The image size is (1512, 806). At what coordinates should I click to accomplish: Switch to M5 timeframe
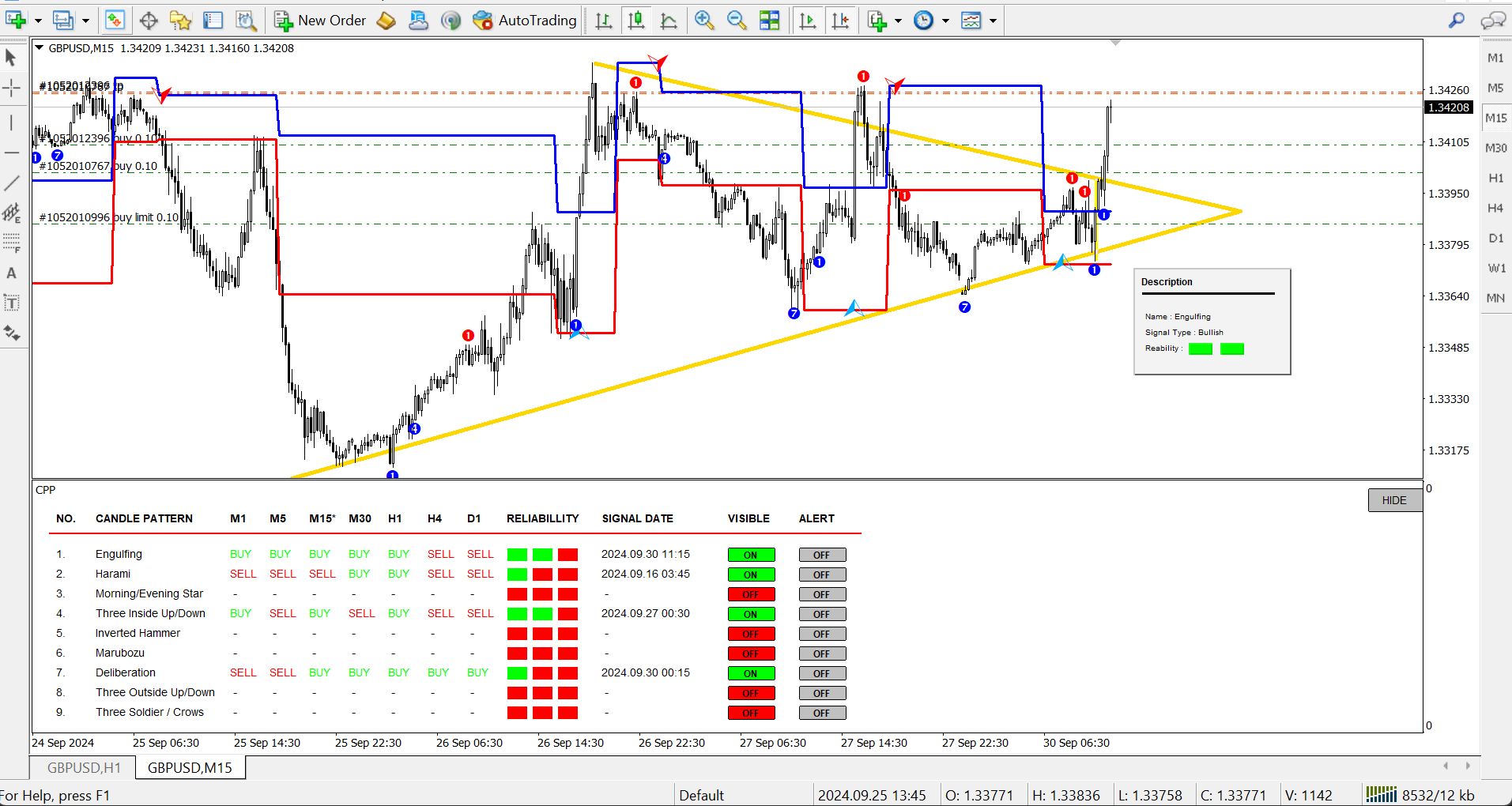pyautogui.click(x=1495, y=88)
